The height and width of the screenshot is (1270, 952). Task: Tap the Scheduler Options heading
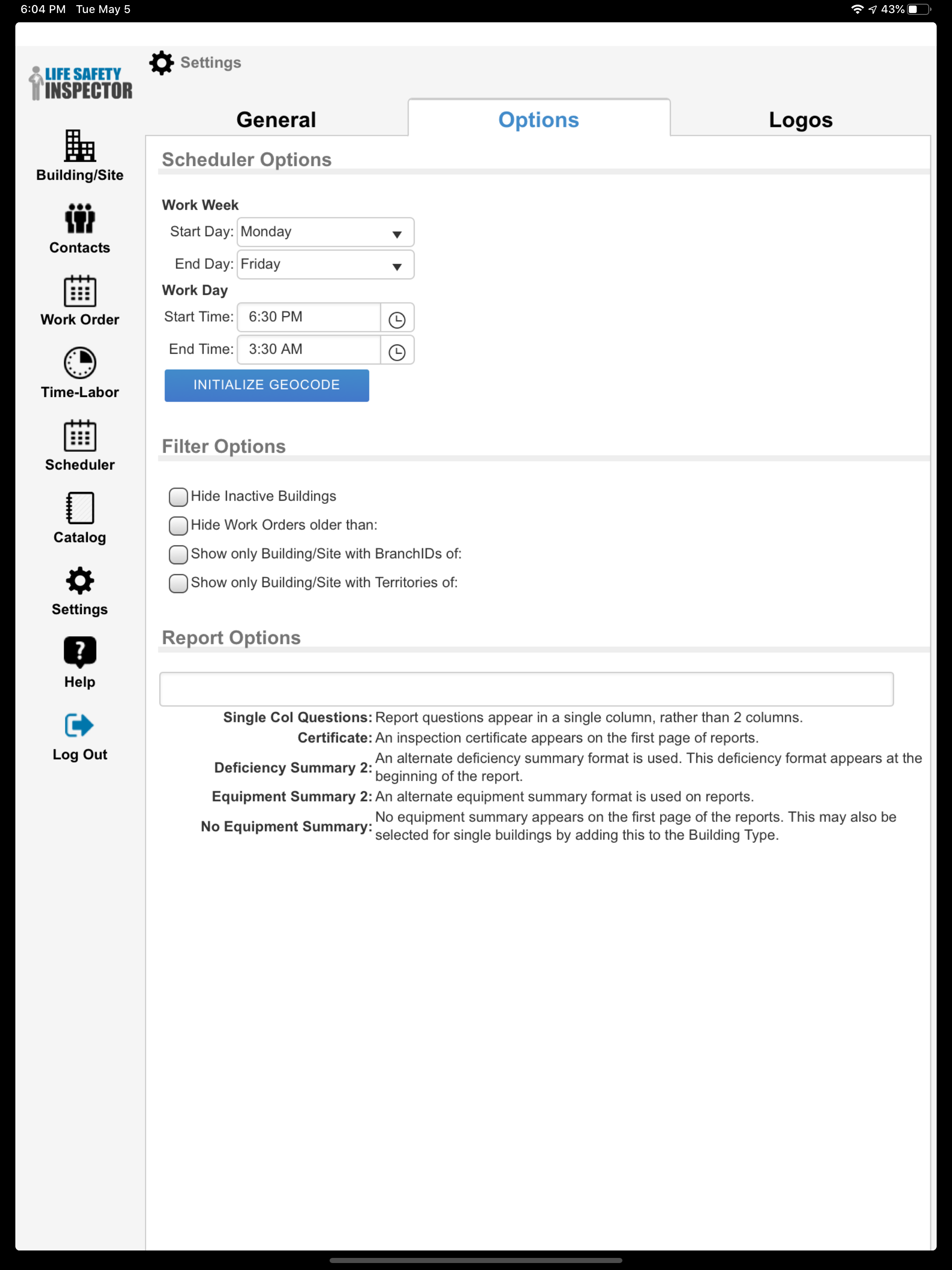coord(247,159)
